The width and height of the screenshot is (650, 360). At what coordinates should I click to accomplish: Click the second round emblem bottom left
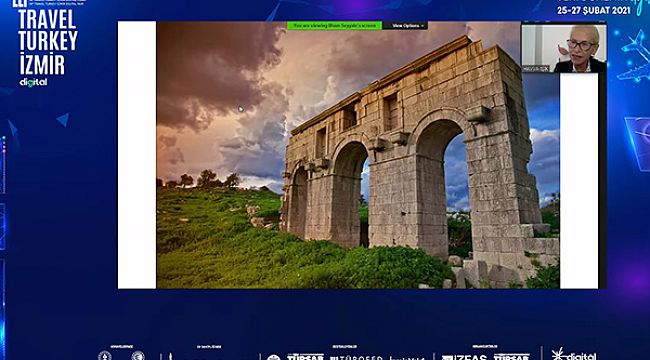pyautogui.click(x=138, y=356)
